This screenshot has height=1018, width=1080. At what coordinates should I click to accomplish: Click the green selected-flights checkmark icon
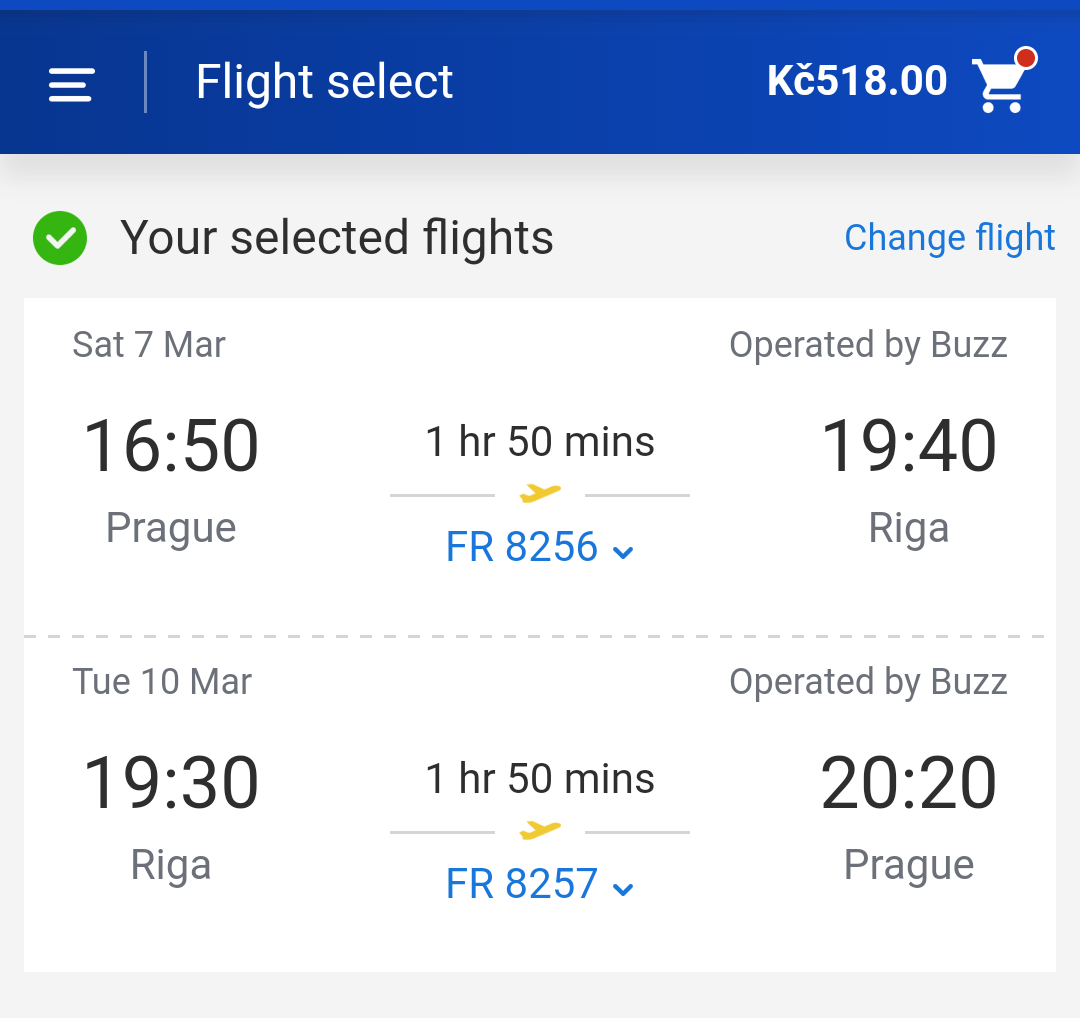point(60,238)
